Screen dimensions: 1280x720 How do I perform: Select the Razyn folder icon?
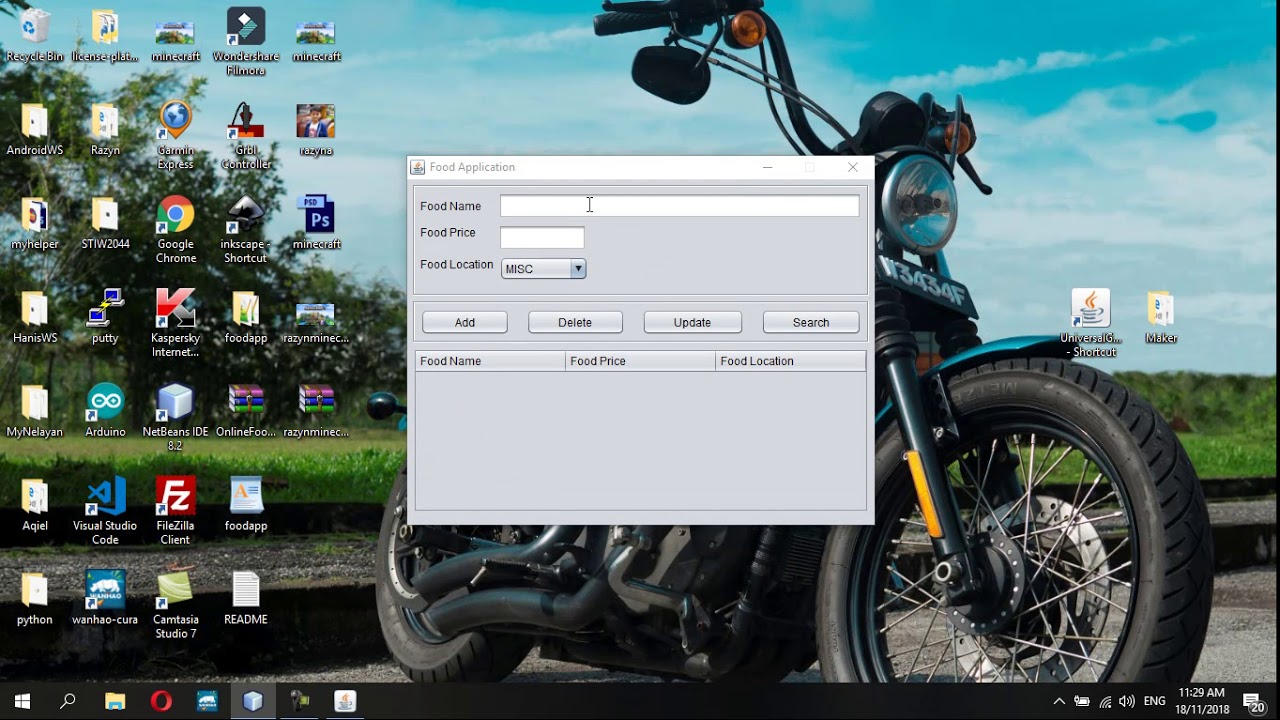coord(105,130)
